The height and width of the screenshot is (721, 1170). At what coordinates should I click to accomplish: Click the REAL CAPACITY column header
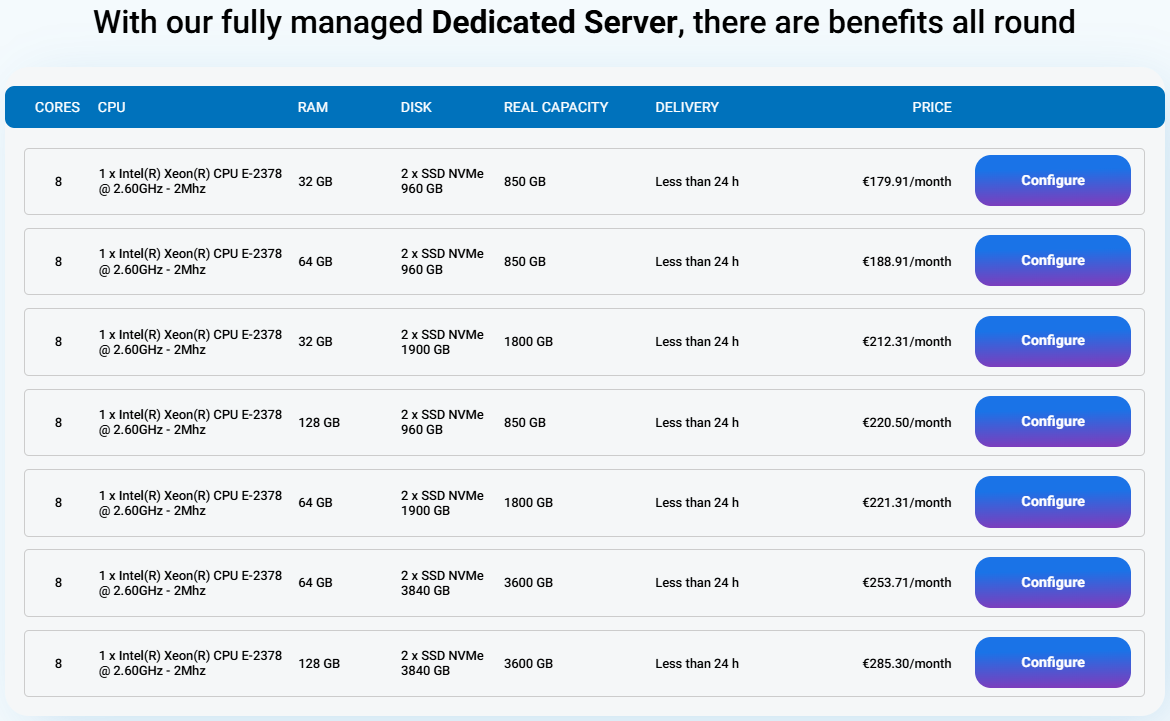[x=556, y=107]
